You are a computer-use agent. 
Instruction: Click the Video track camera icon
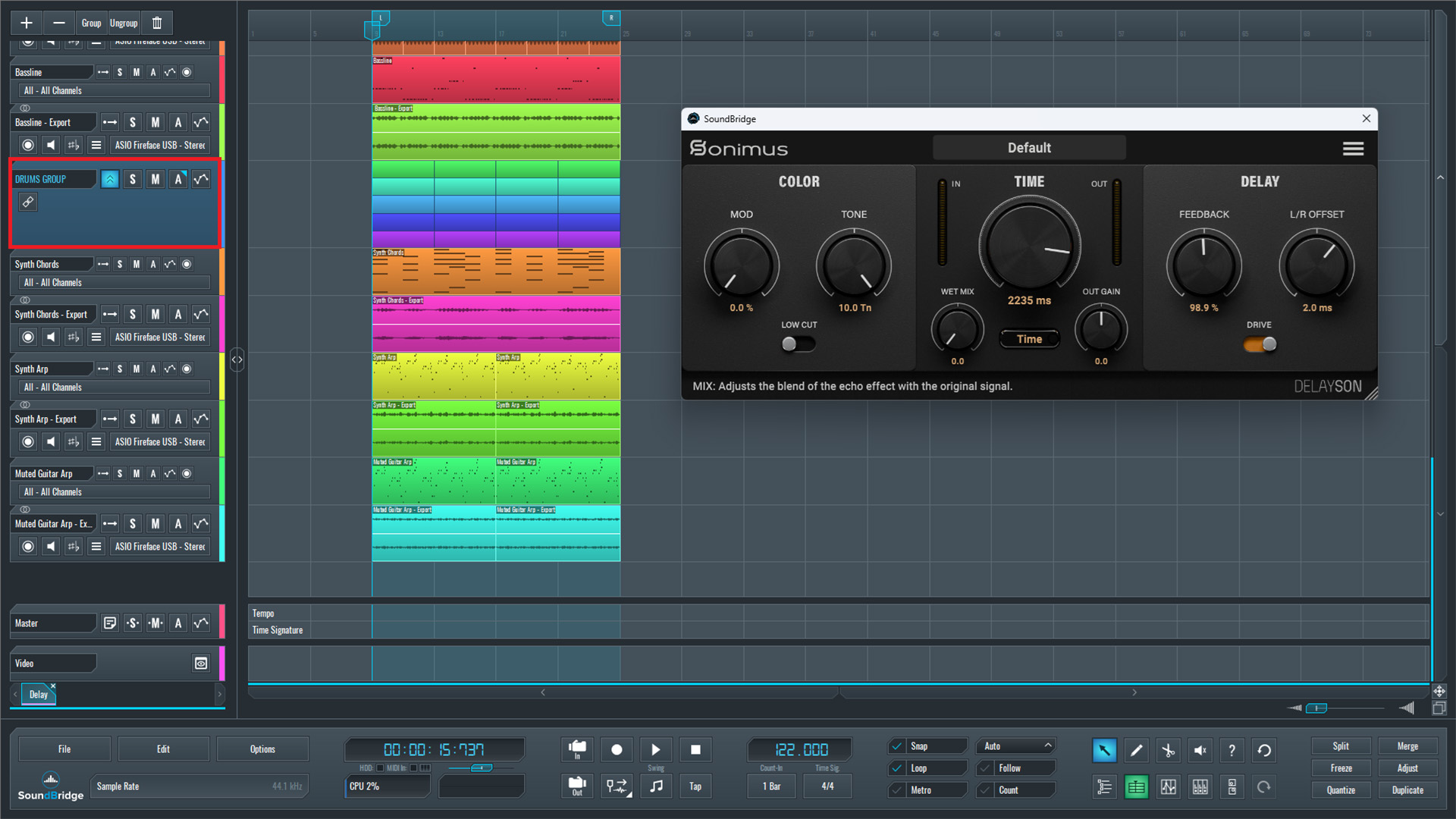pos(201,664)
